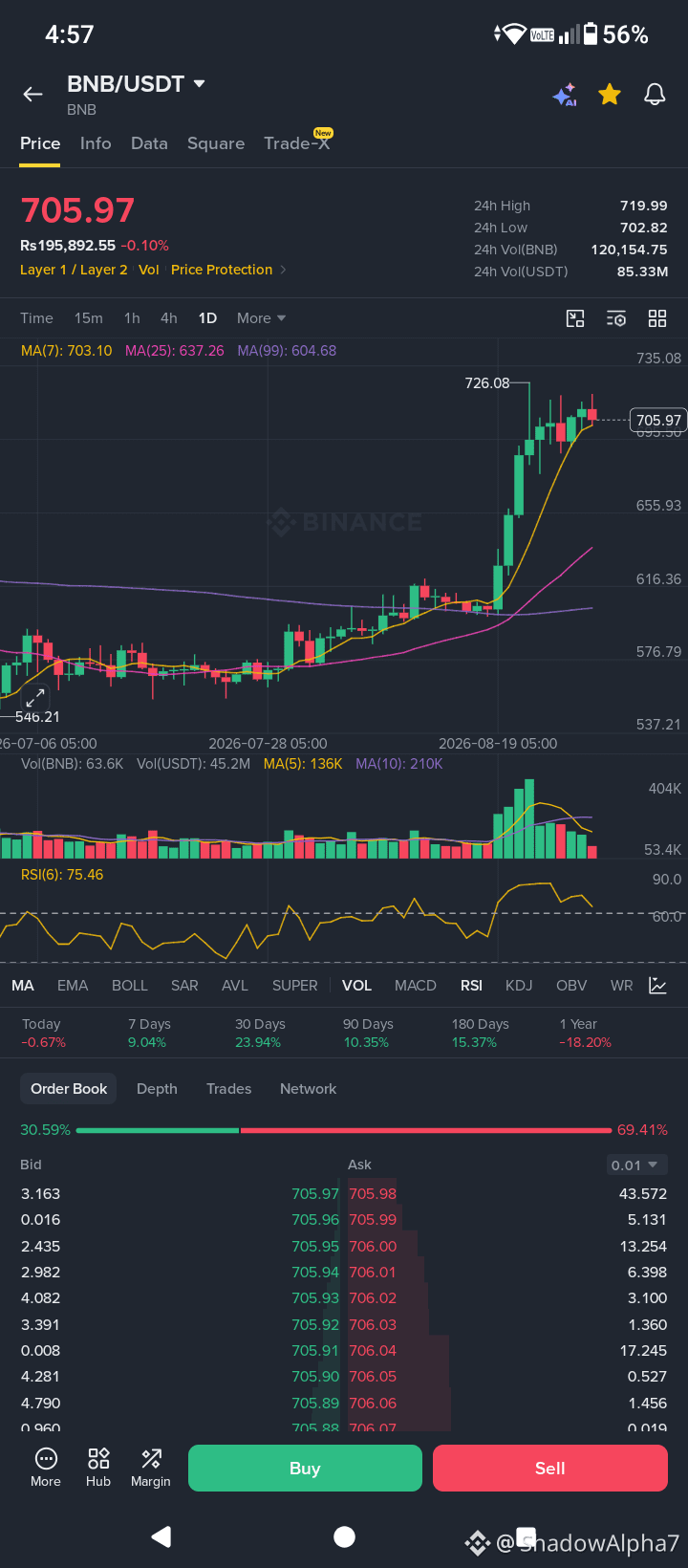Toggle the BOLL indicator
This screenshot has width=688, height=1568.
tap(130, 986)
